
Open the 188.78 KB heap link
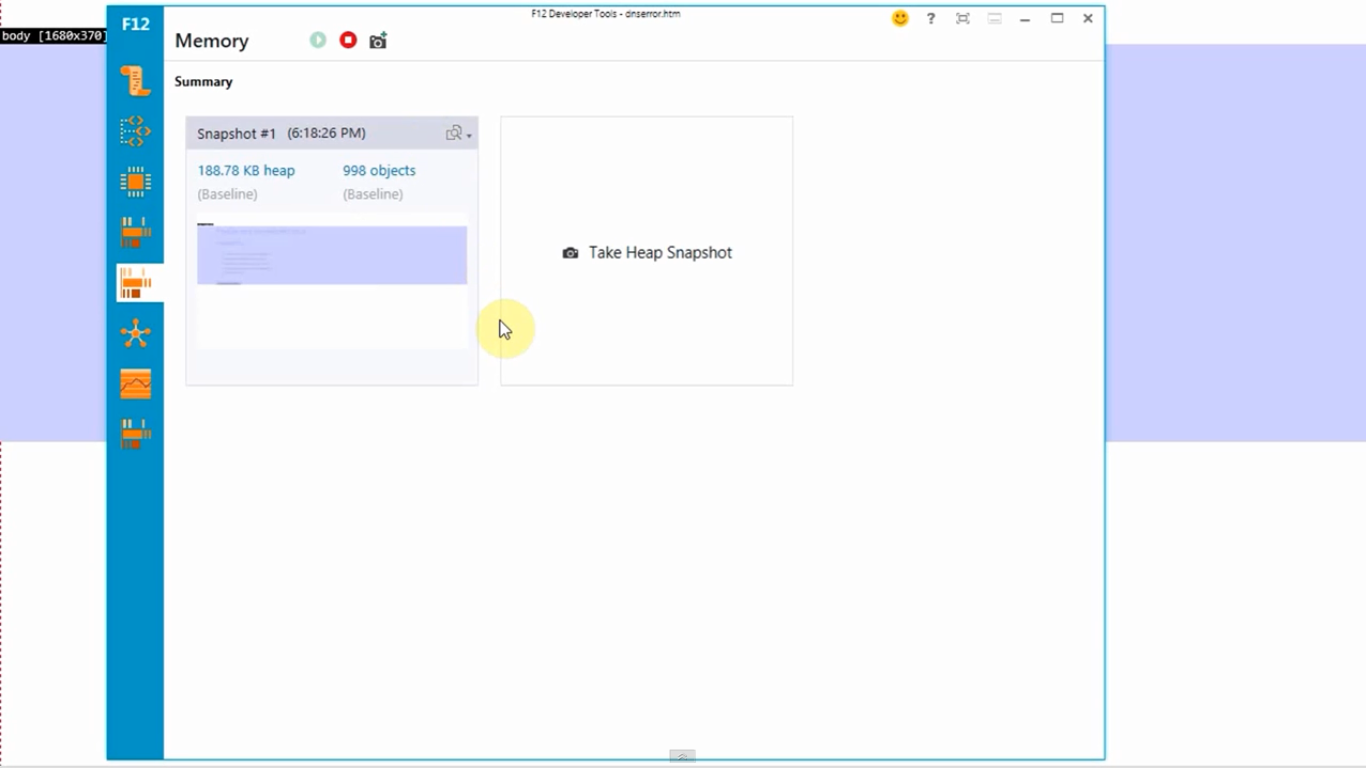coord(246,171)
